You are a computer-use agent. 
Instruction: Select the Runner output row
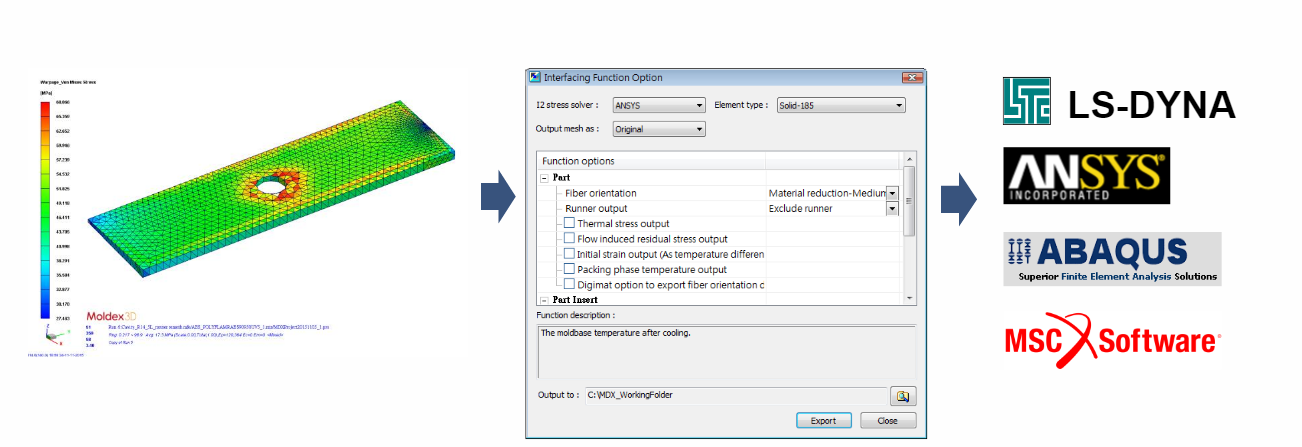[719, 208]
